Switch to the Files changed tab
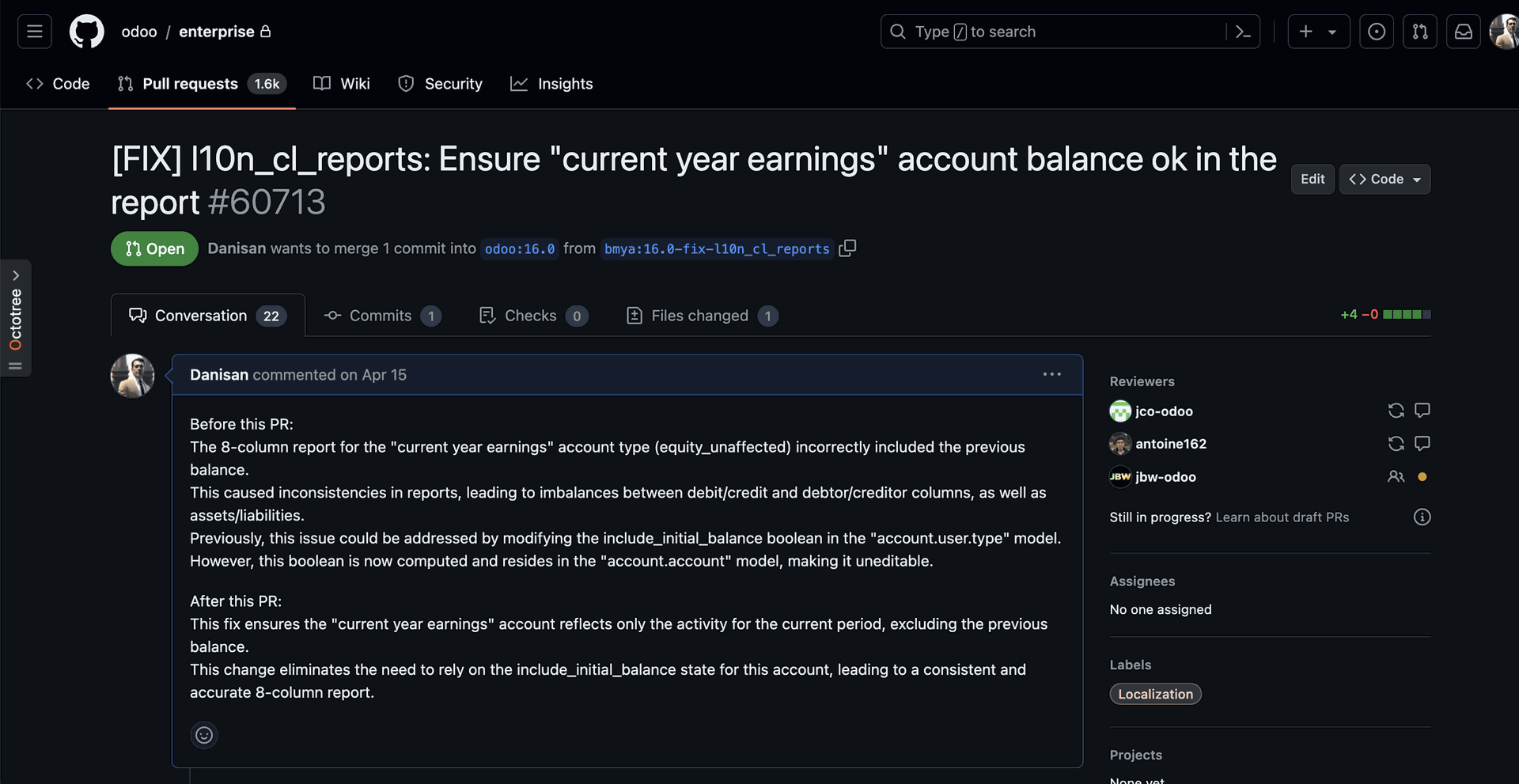Image resolution: width=1519 pixels, height=784 pixels. coord(701,316)
